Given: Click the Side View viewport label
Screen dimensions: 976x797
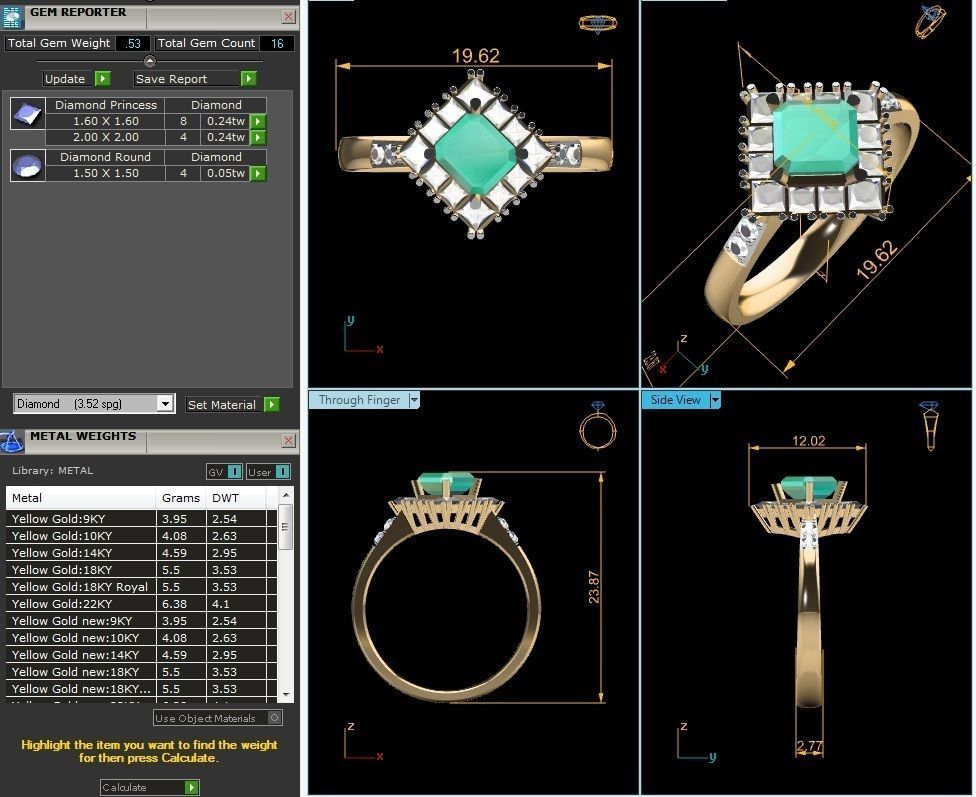Looking at the screenshot, I should coord(675,400).
